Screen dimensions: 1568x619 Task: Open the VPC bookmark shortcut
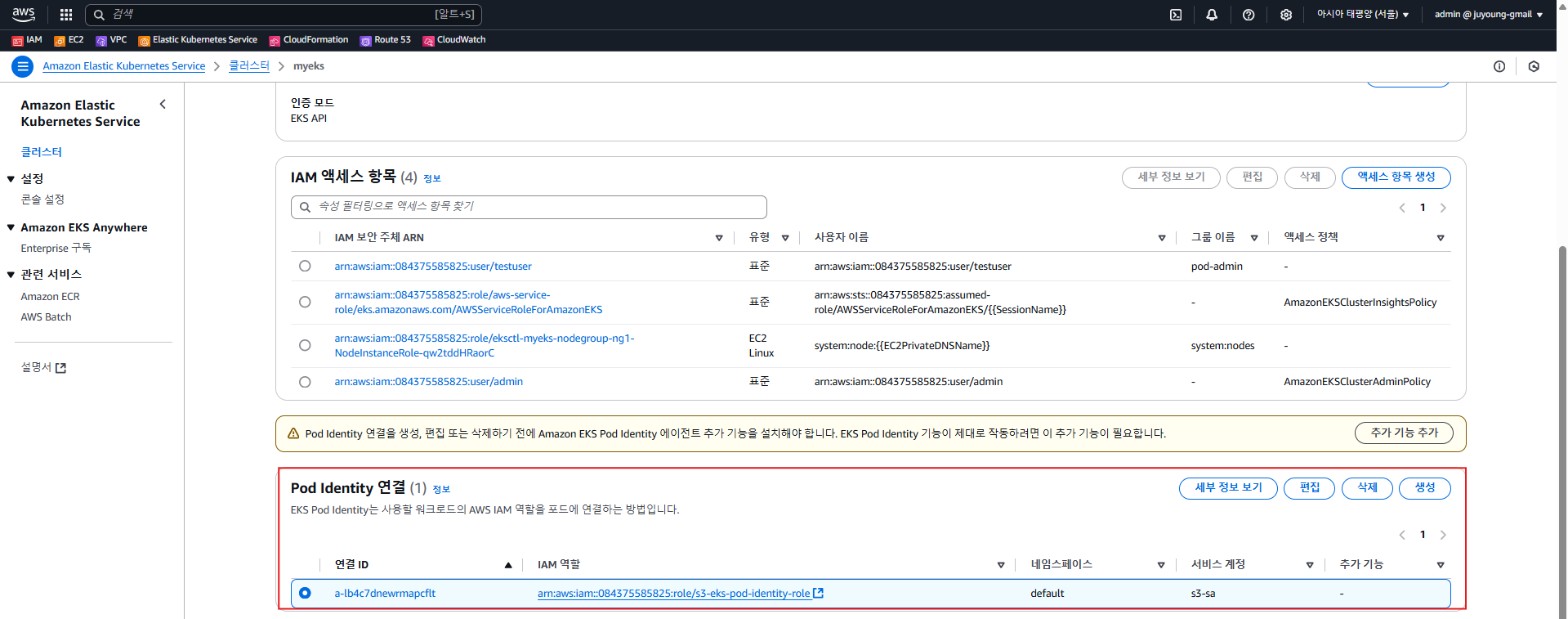coord(111,40)
